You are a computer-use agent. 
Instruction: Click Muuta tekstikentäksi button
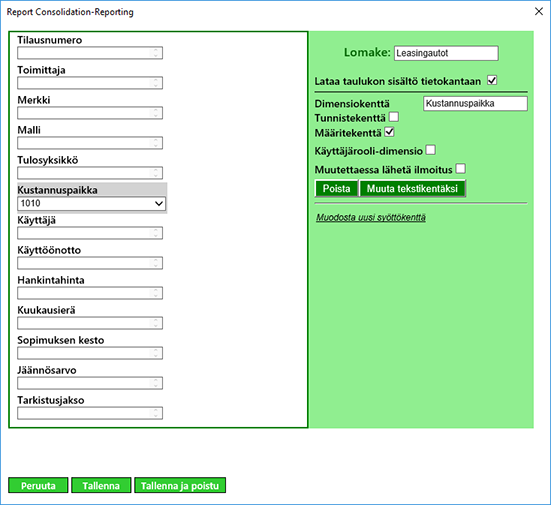[413, 189]
